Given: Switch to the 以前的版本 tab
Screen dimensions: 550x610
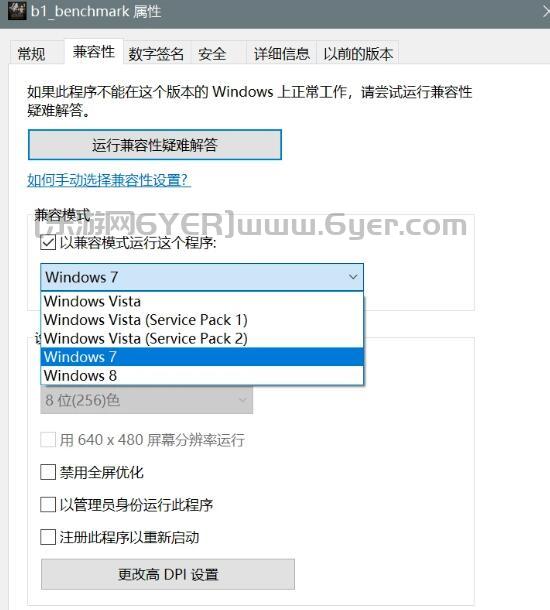Looking at the screenshot, I should 358,53.
